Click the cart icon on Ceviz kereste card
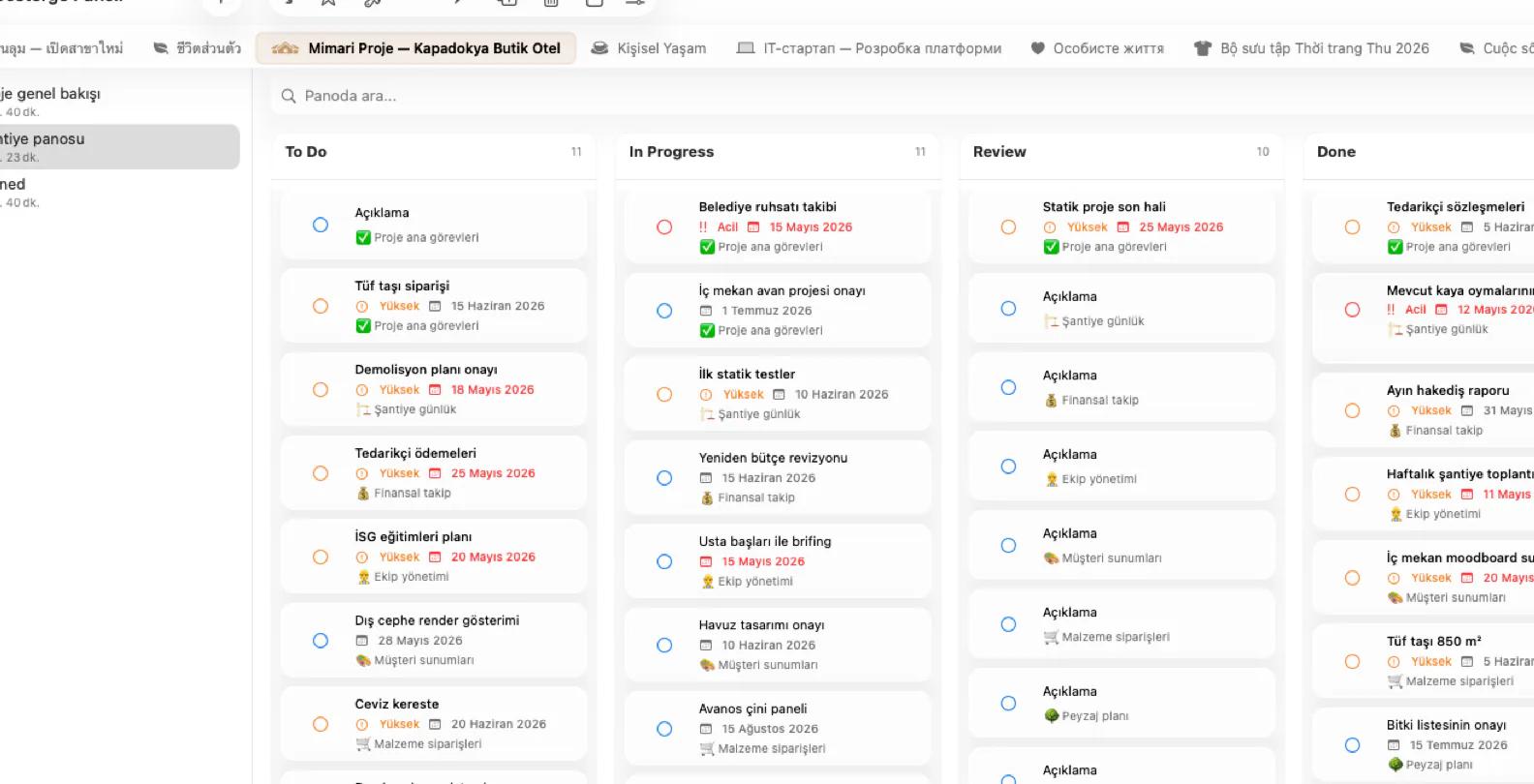This screenshot has height=784, width=1534. tap(363, 744)
